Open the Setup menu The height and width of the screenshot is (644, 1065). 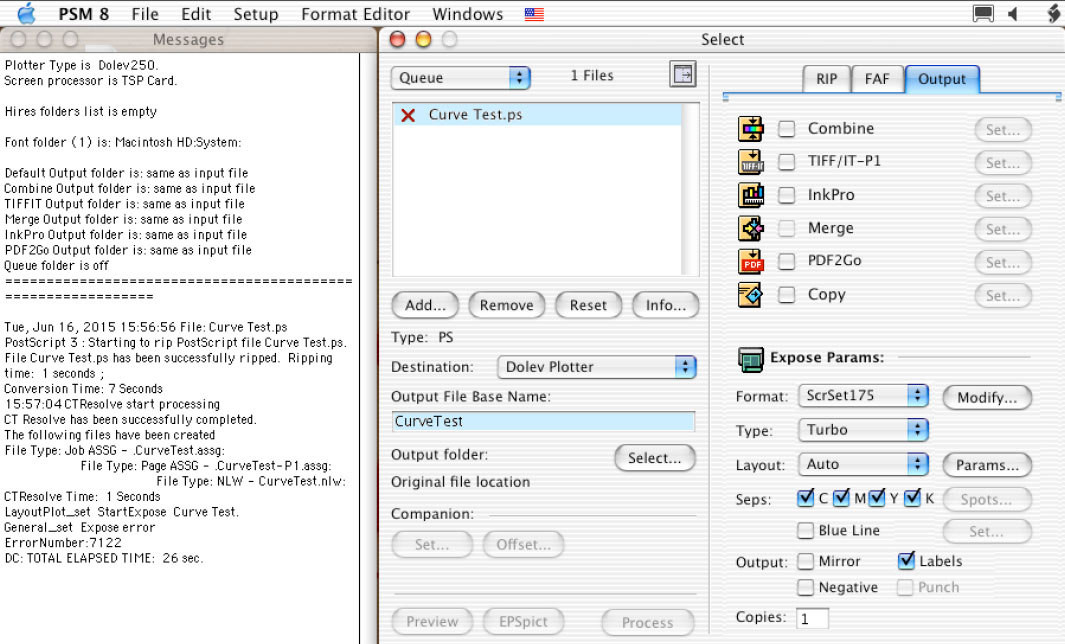tap(255, 14)
